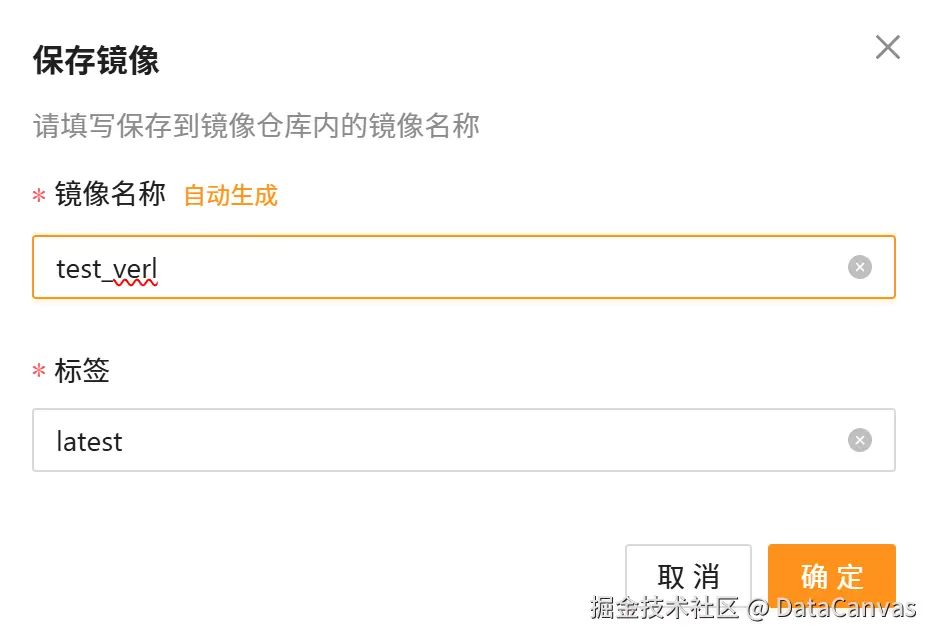Click the latest text in the tag field
This screenshot has width=936, height=641.
tap(90, 441)
